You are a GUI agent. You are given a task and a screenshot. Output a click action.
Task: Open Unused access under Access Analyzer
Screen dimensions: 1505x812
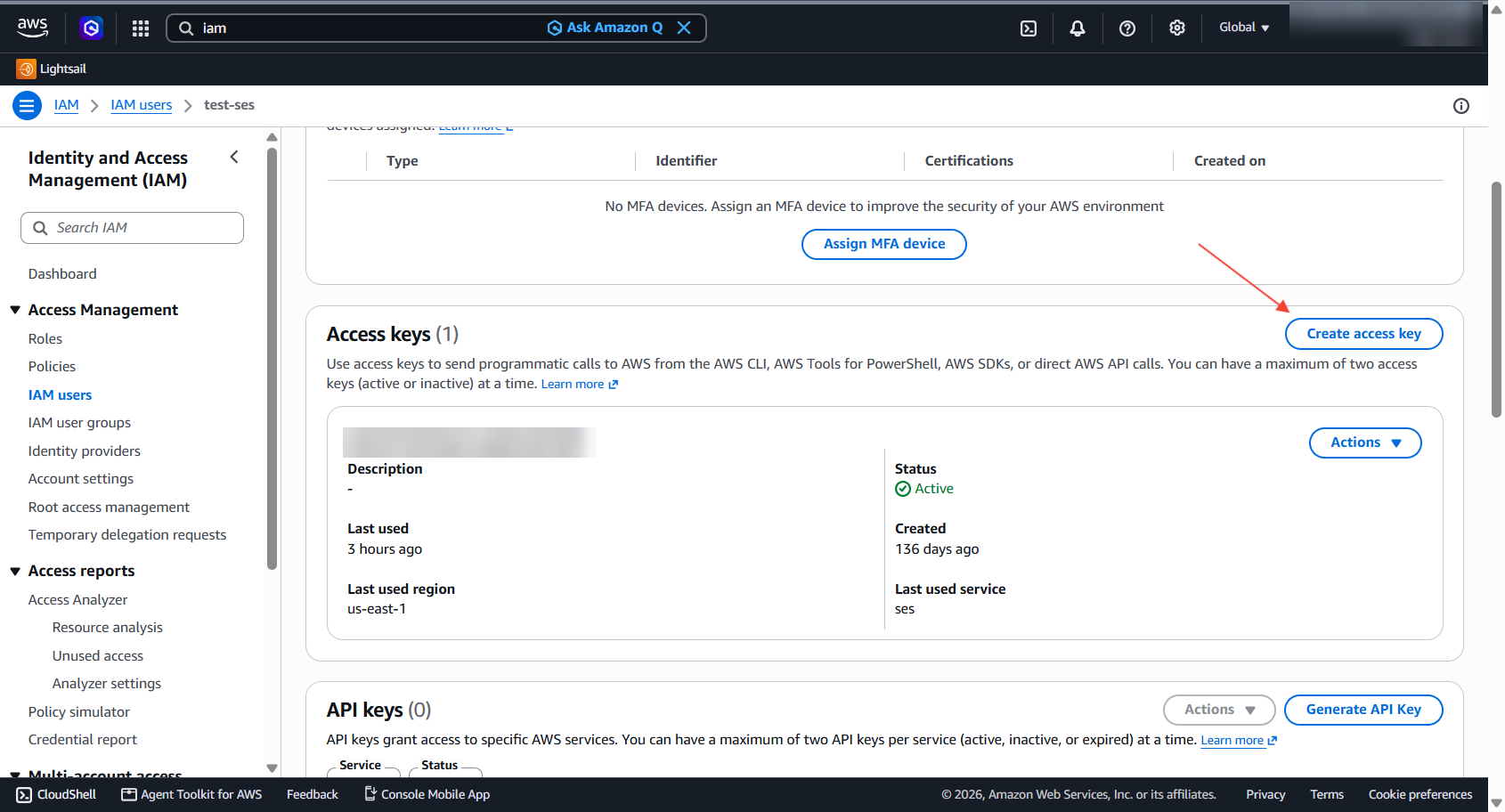[x=98, y=655]
